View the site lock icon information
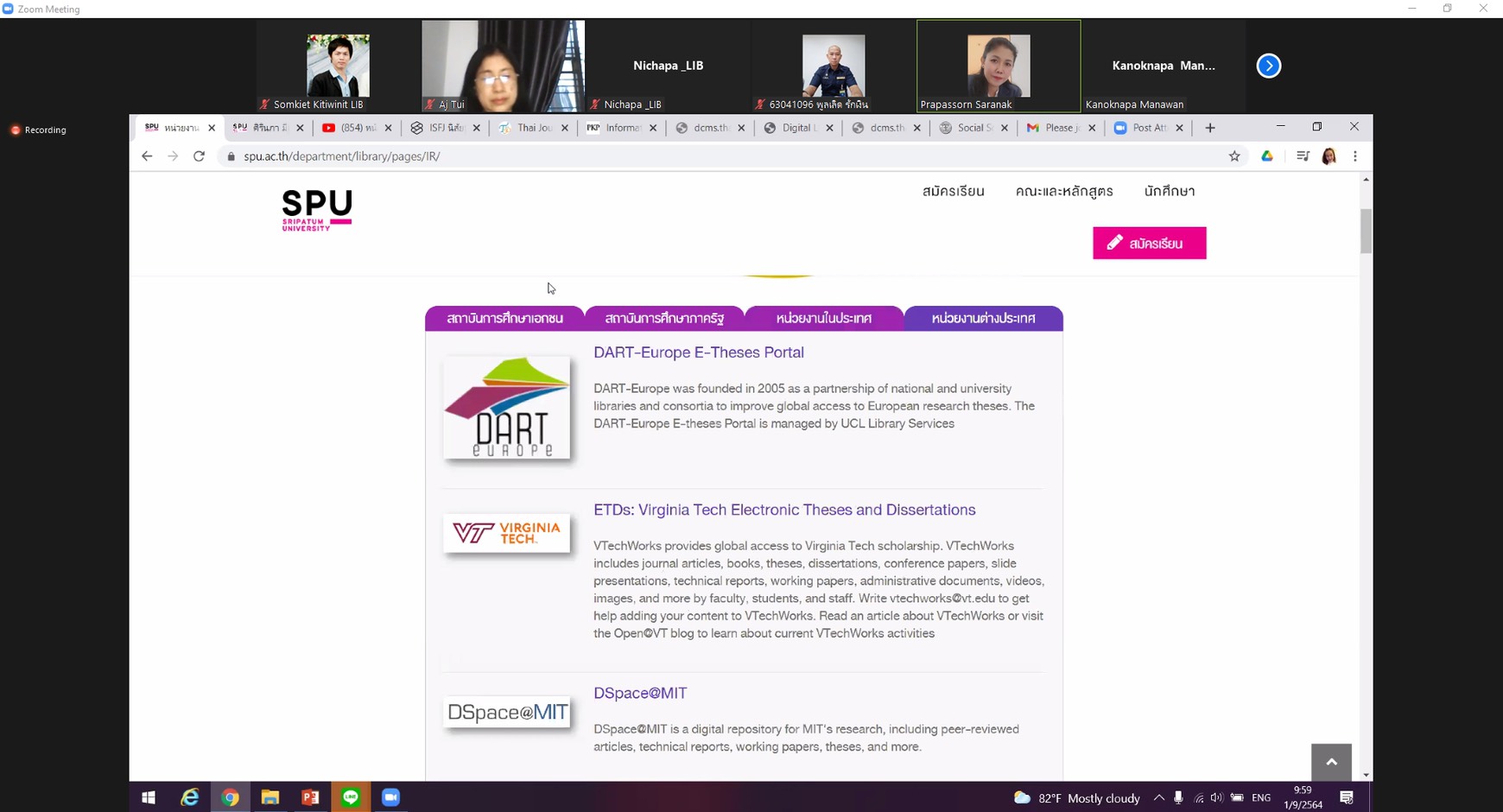This screenshot has height=812, width=1503. click(x=231, y=156)
